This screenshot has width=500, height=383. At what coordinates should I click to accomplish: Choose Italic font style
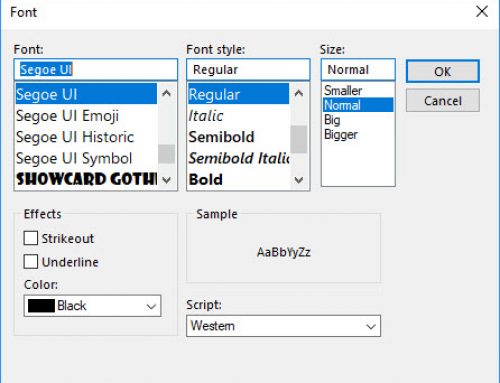click(x=238, y=116)
